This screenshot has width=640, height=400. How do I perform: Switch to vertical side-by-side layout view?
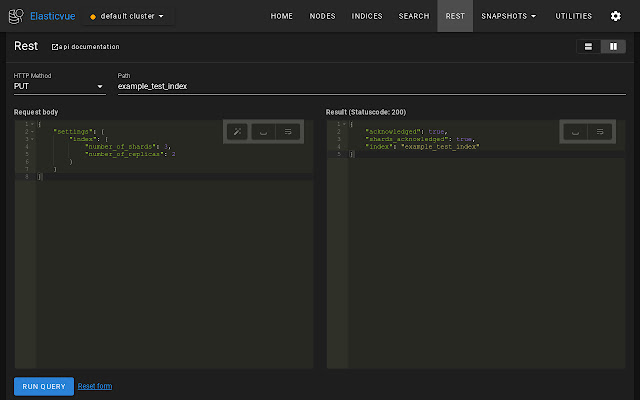point(611,47)
